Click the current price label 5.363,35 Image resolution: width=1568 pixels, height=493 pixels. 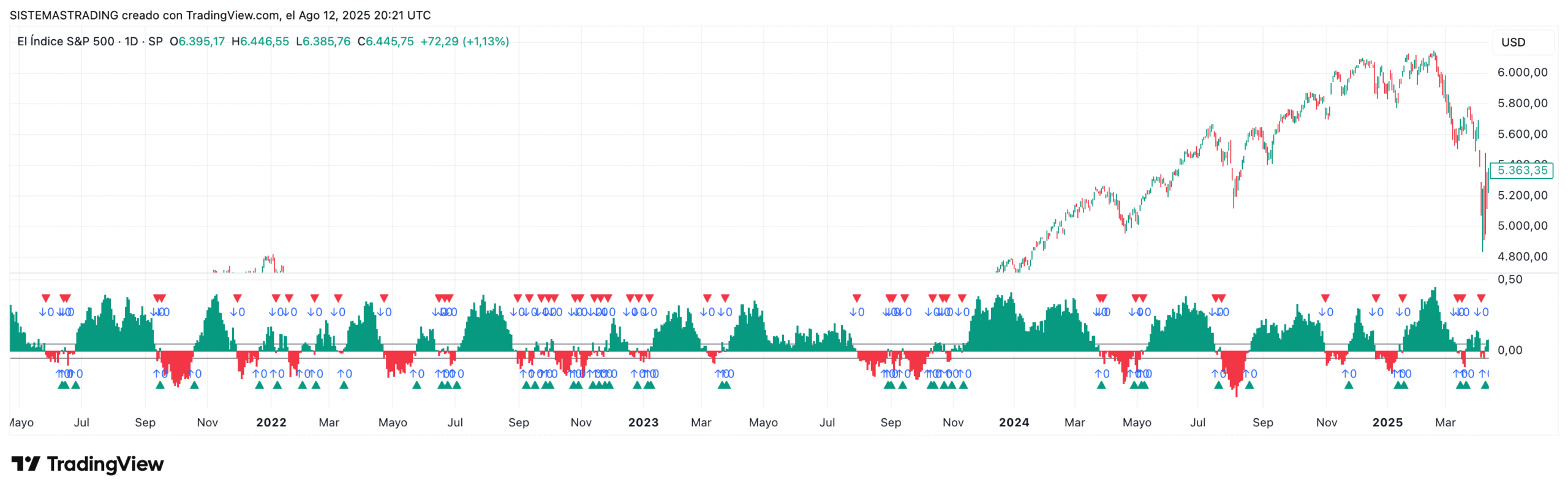1521,170
